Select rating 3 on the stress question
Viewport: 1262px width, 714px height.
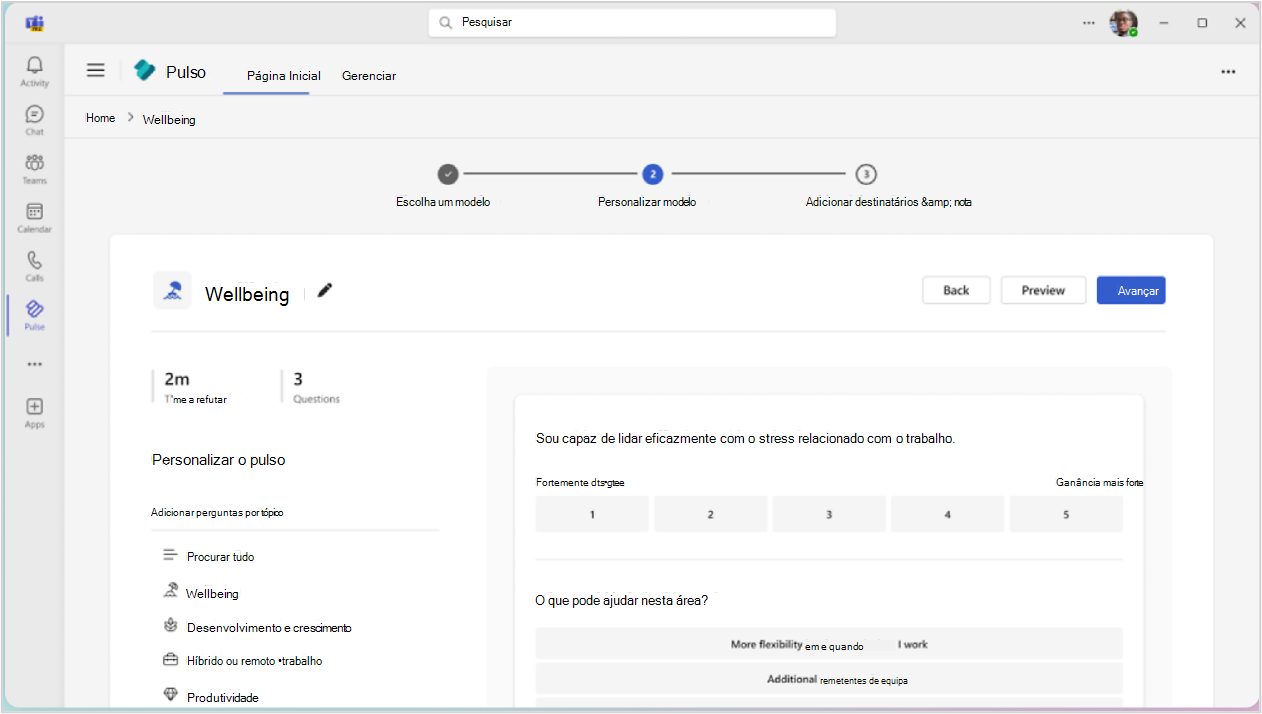[829, 514]
